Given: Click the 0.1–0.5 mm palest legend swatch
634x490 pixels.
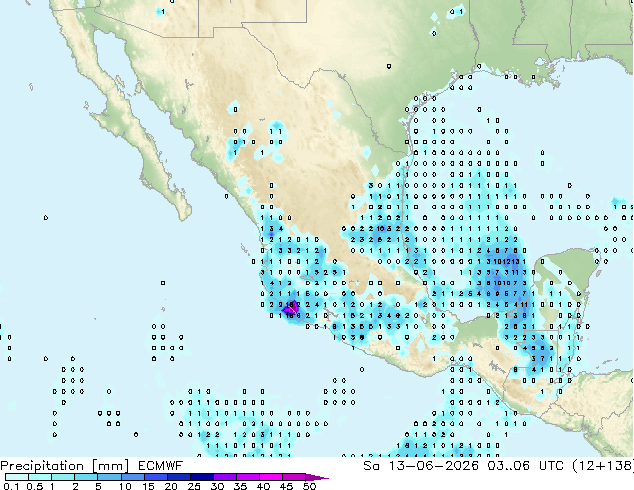Looking at the screenshot, I should (x=17, y=477).
